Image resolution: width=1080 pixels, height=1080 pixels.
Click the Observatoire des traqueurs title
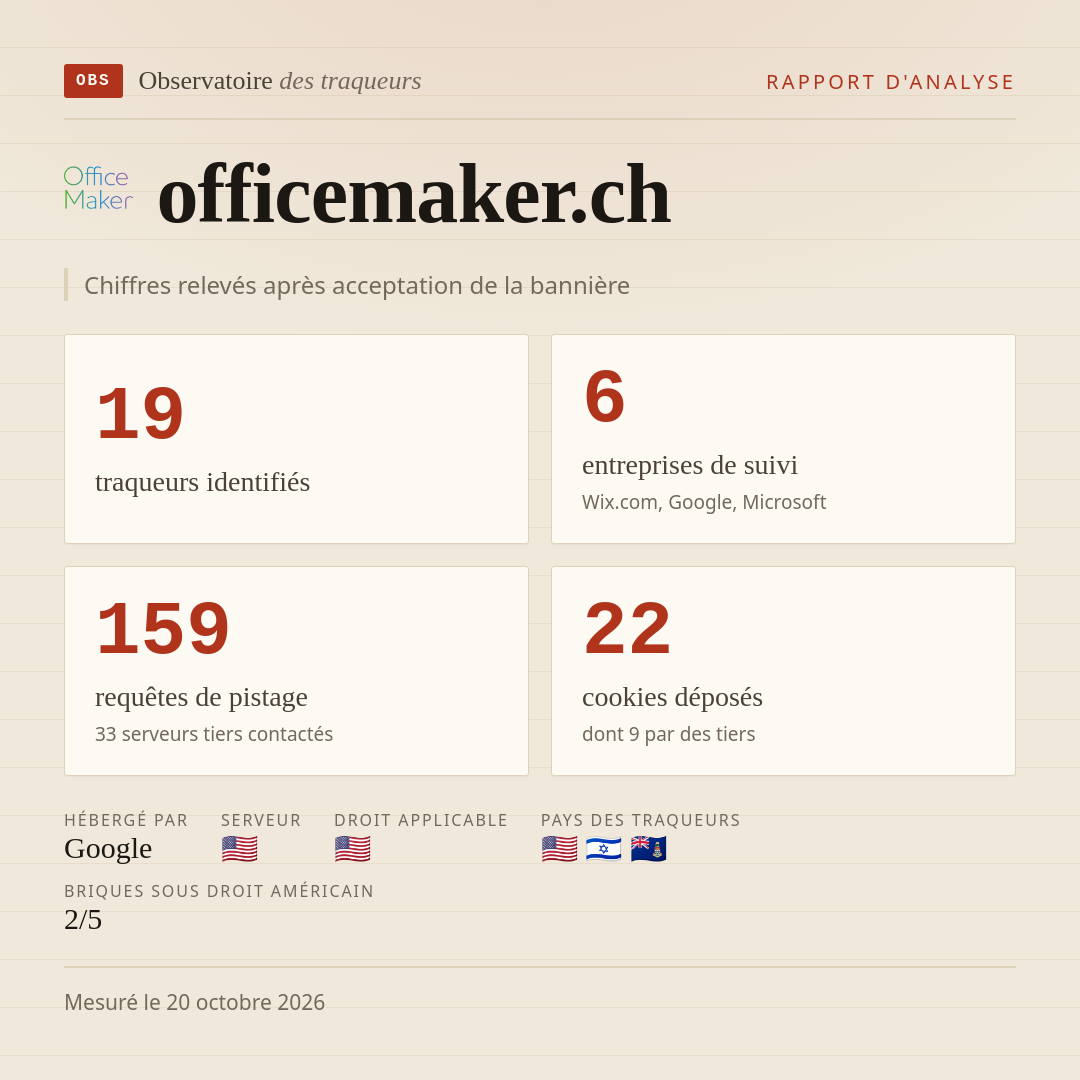(280, 81)
